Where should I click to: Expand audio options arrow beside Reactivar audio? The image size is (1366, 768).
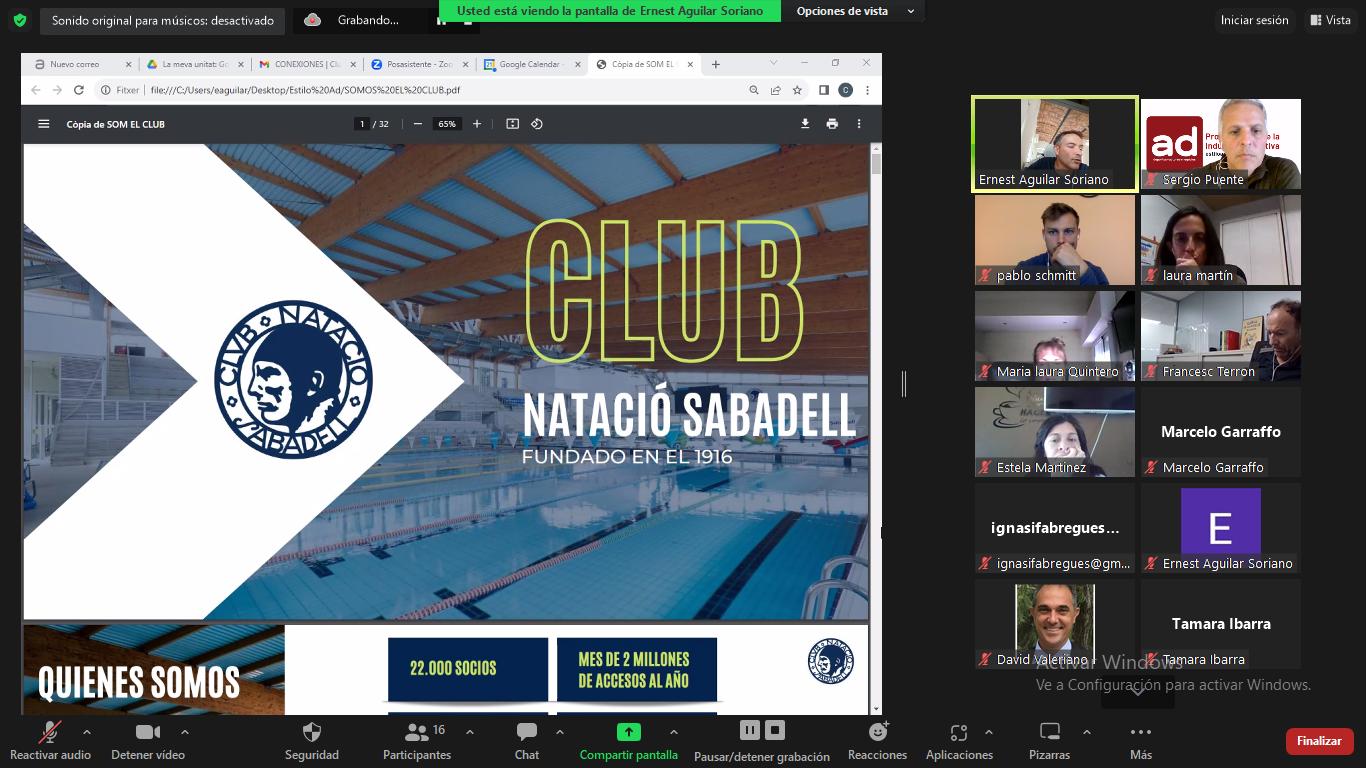pyautogui.click(x=86, y=732)
